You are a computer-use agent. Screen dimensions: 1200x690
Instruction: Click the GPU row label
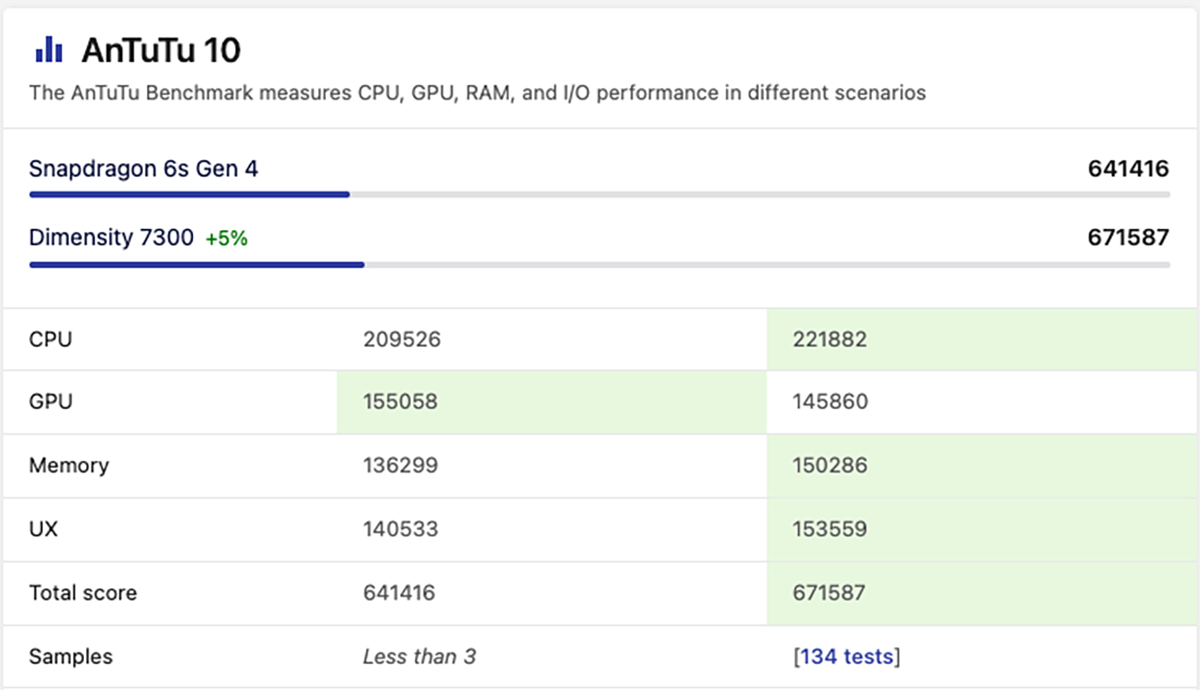51,402
